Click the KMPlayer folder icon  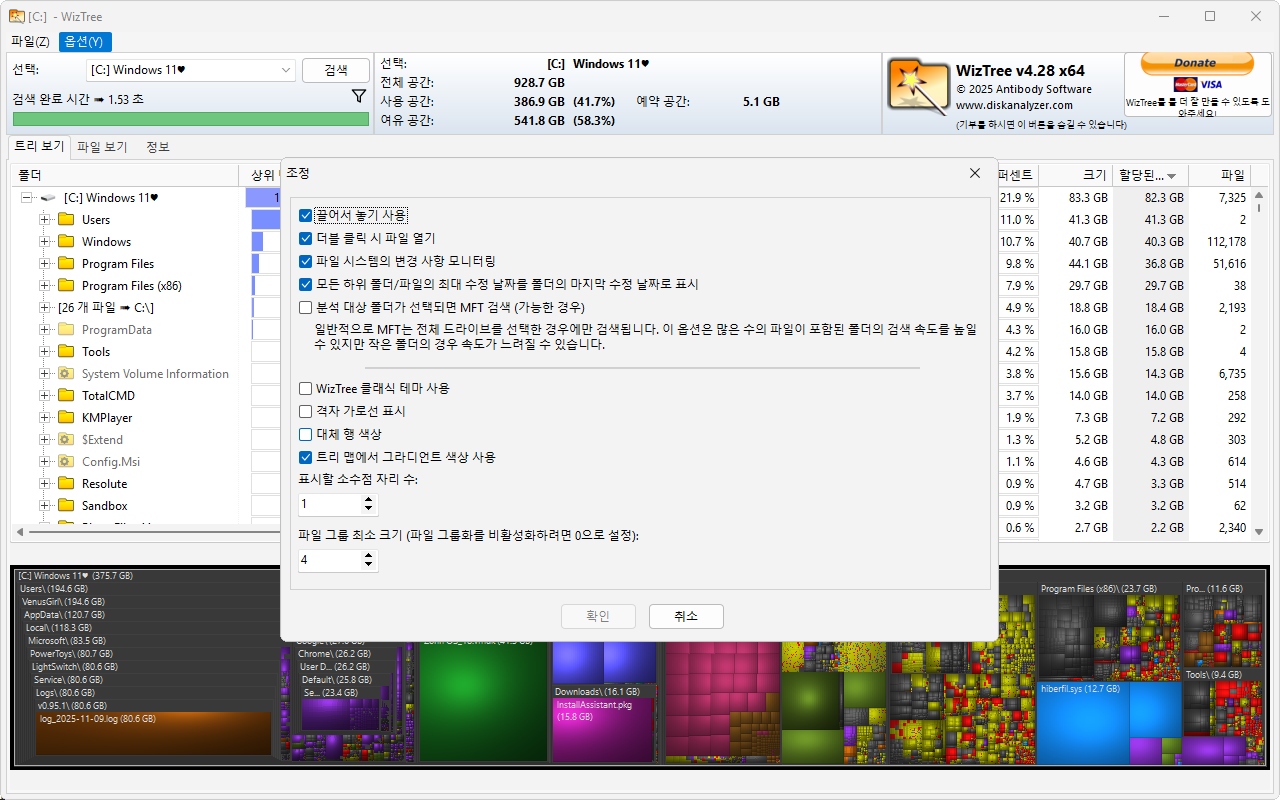(67, 418)
